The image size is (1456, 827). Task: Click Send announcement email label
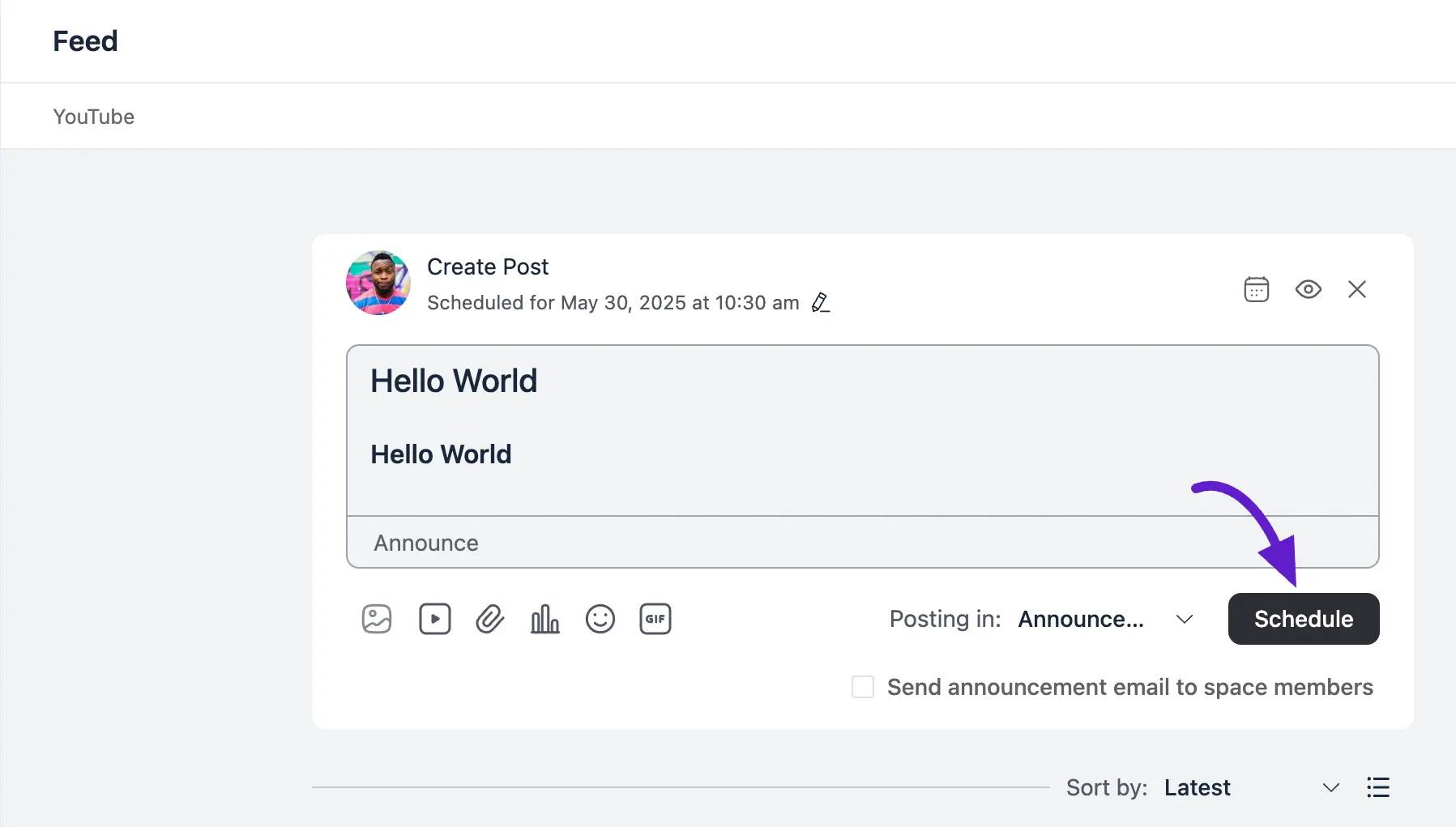point(1130,687)
